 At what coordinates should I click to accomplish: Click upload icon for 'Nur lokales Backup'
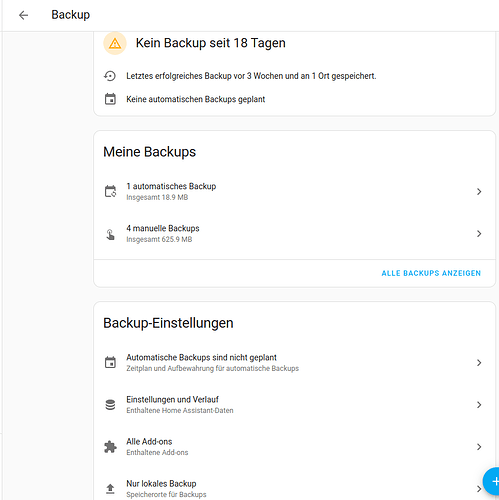[x=110, y=489]
